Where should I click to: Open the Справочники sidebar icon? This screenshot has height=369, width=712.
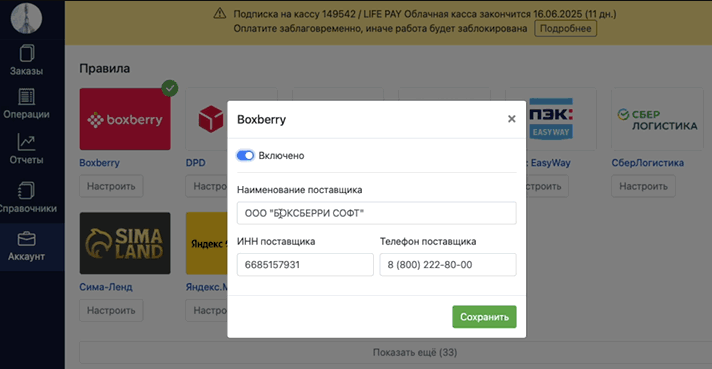tap(26, 191)
